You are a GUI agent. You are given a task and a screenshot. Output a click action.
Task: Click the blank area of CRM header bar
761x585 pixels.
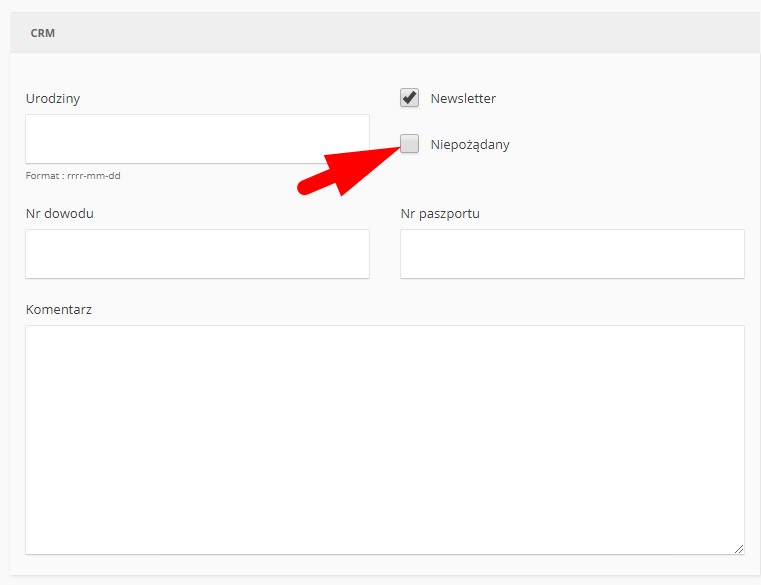[x=400, y=33]
